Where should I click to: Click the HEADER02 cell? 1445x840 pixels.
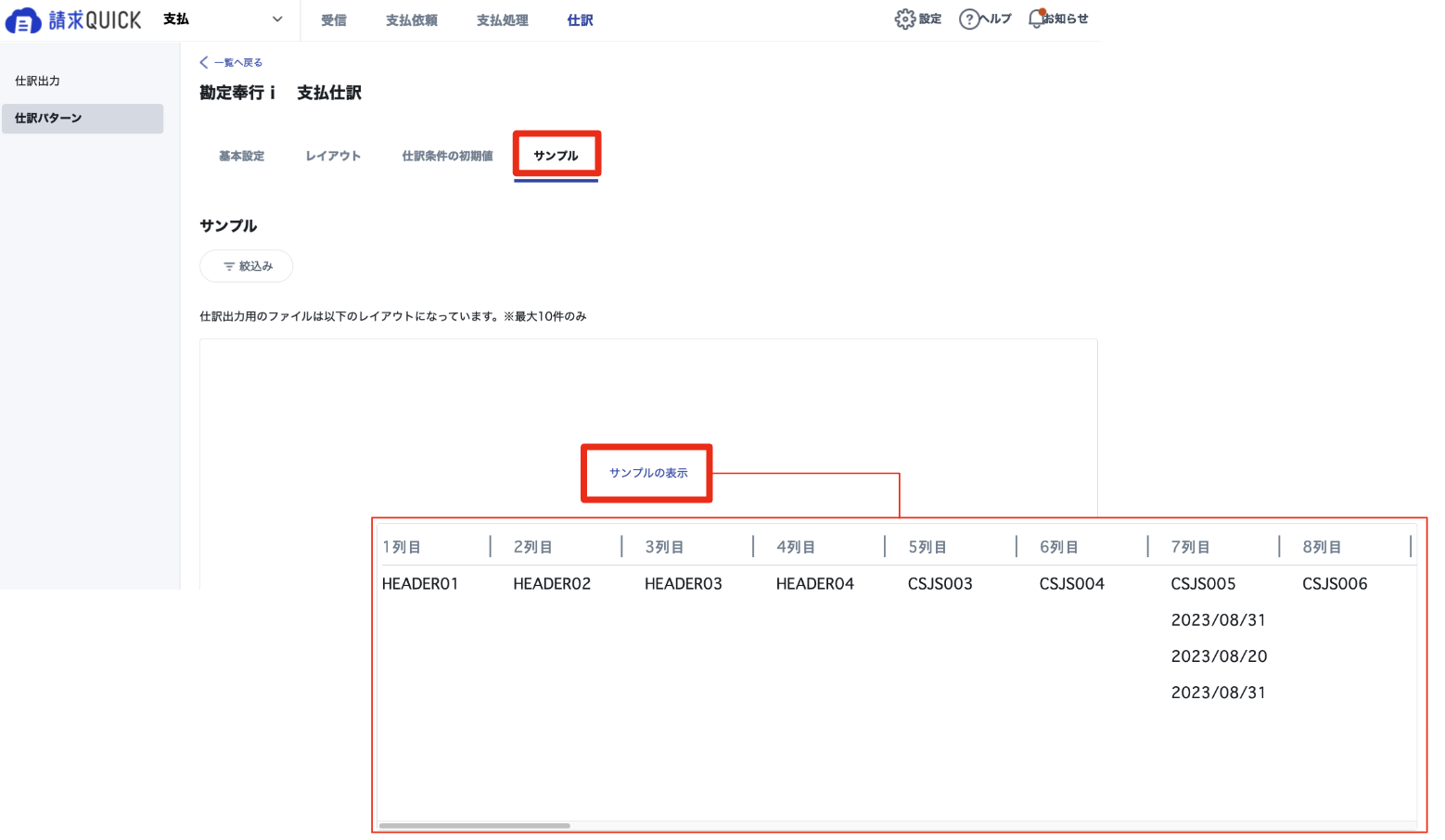click(552, 584)
